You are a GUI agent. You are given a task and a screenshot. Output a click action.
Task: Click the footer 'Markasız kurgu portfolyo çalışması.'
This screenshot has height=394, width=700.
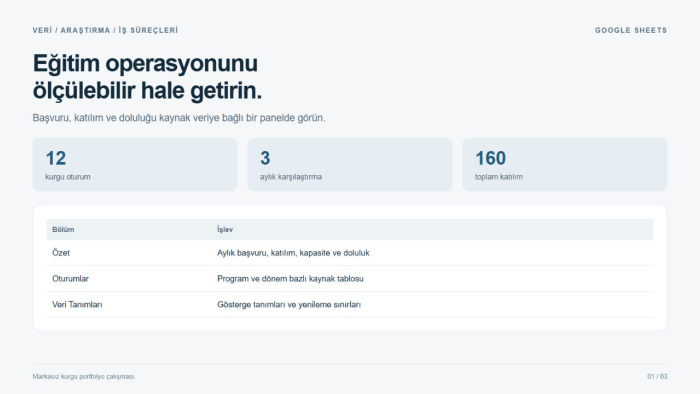click(84, 377)
